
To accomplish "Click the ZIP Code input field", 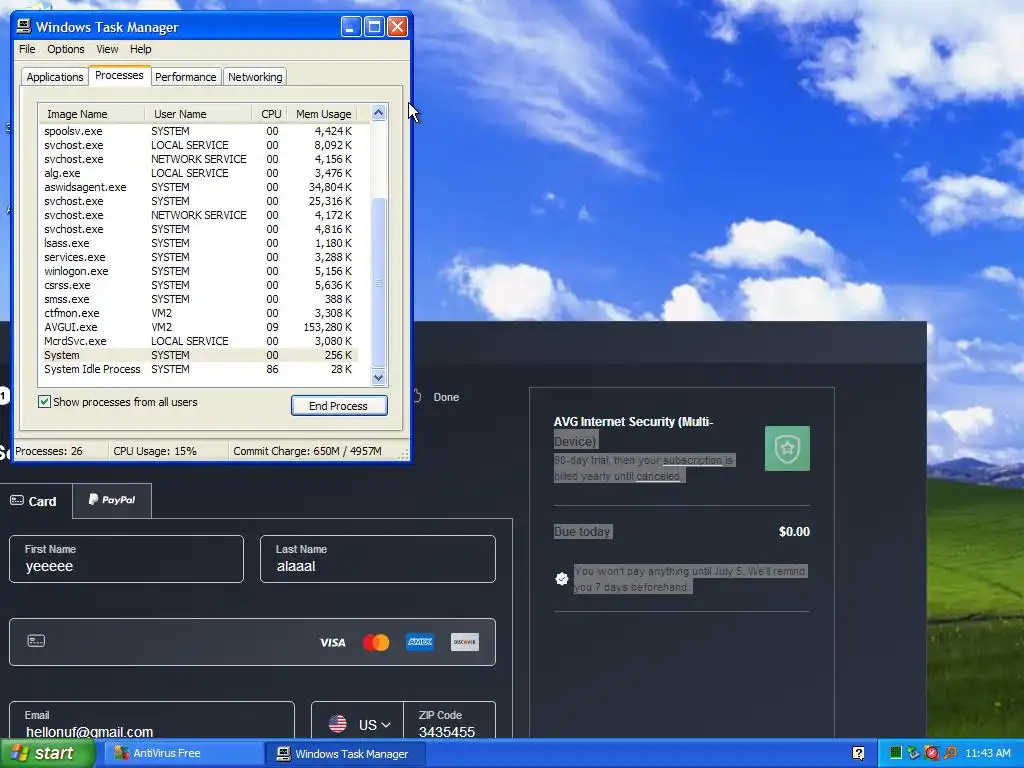I will [449, 720].
